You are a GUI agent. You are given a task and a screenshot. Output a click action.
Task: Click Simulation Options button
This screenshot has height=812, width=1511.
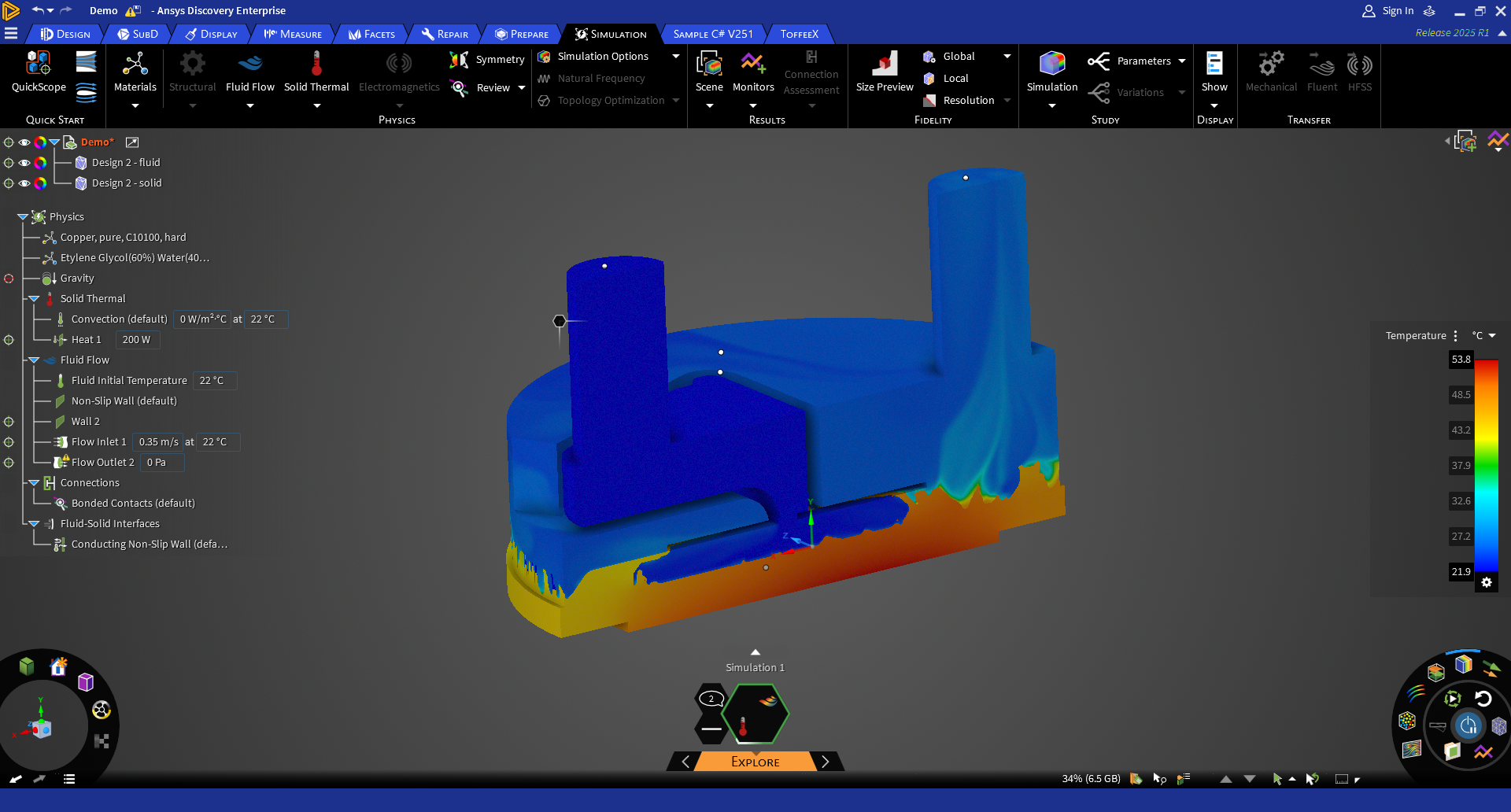coord(593,57)
